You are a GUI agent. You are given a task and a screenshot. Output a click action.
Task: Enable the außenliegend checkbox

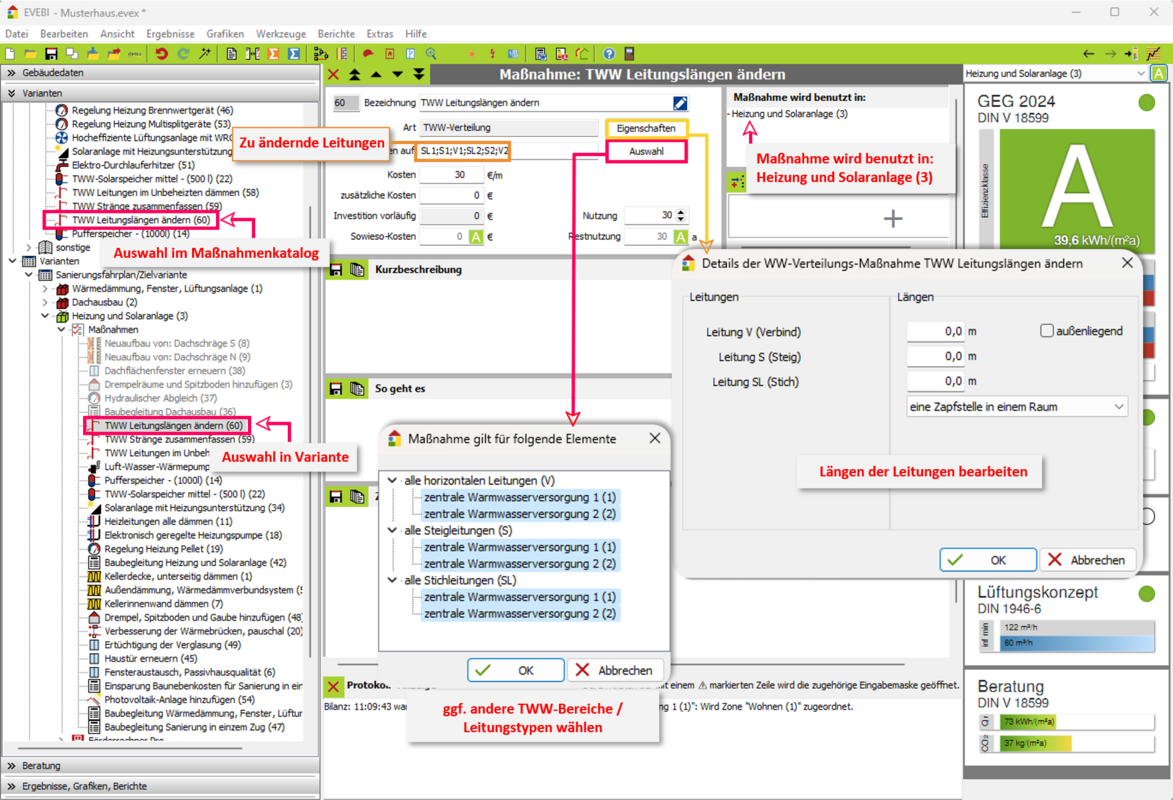click(x=1047, y=331)
